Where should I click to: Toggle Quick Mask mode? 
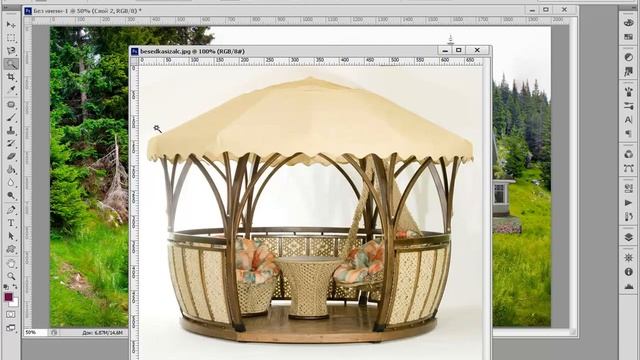tap(11, 315)
